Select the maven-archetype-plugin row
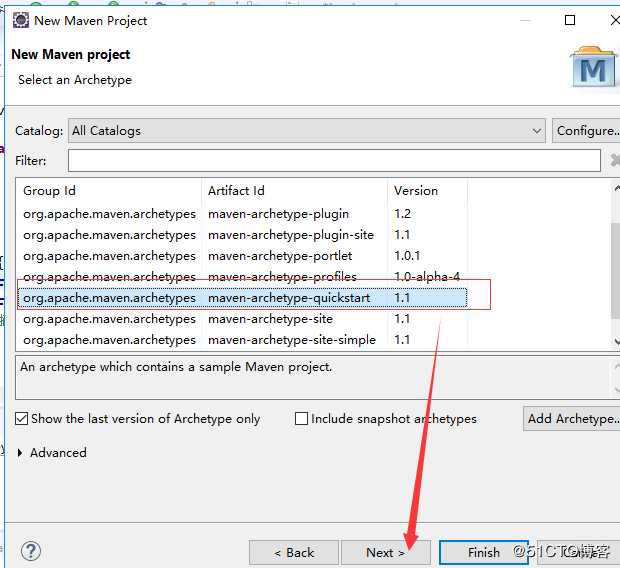Screen dimensions: 620x568 (242, 214)
